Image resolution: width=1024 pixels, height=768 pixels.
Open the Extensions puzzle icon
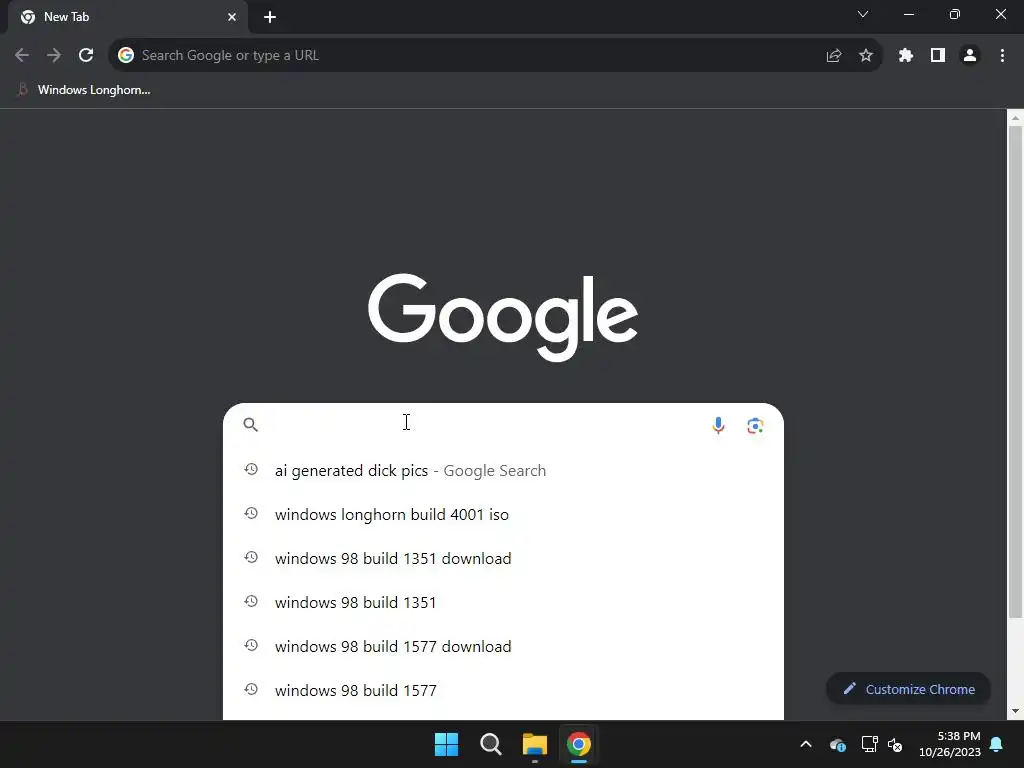click(905, 56)
